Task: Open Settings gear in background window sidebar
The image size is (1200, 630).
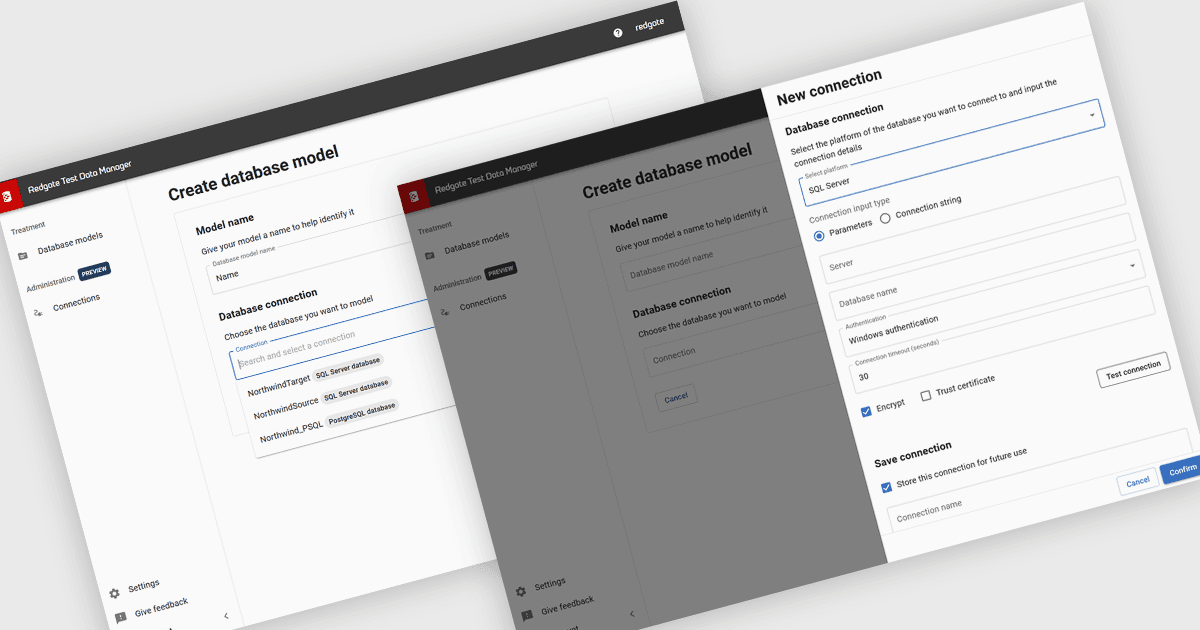Action: 114,593
